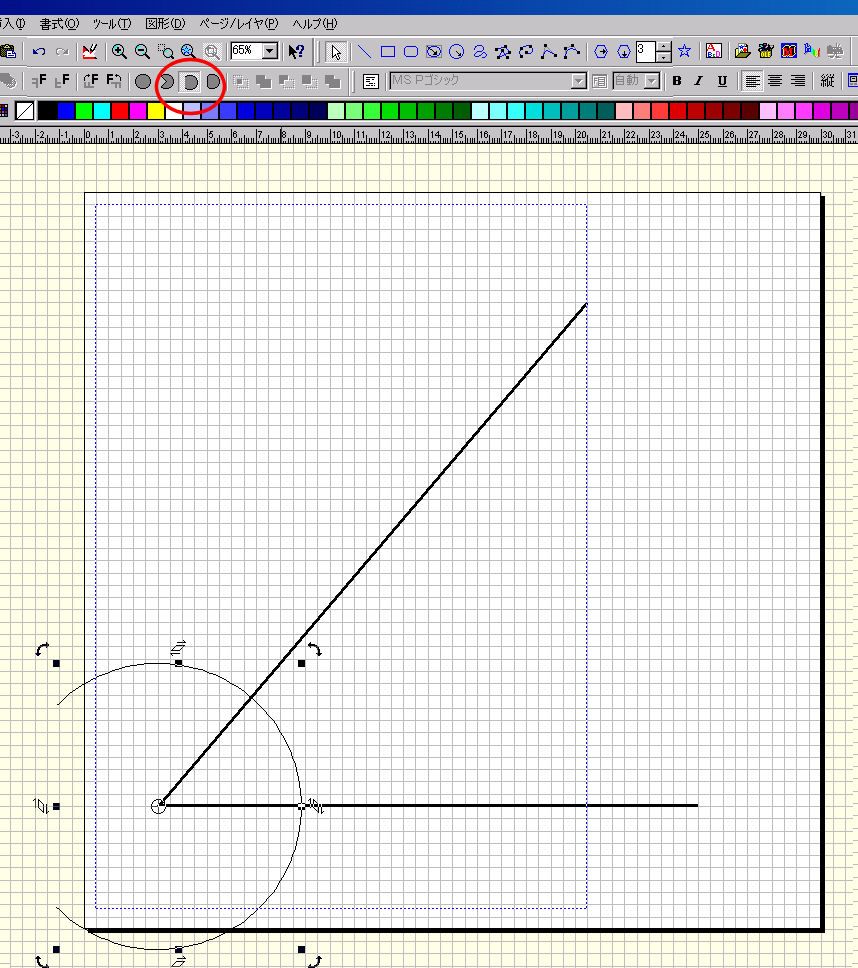Select the rounded rectangle tool
The width and height of the screenshot is (858, 968).
(x=410, y=51)
